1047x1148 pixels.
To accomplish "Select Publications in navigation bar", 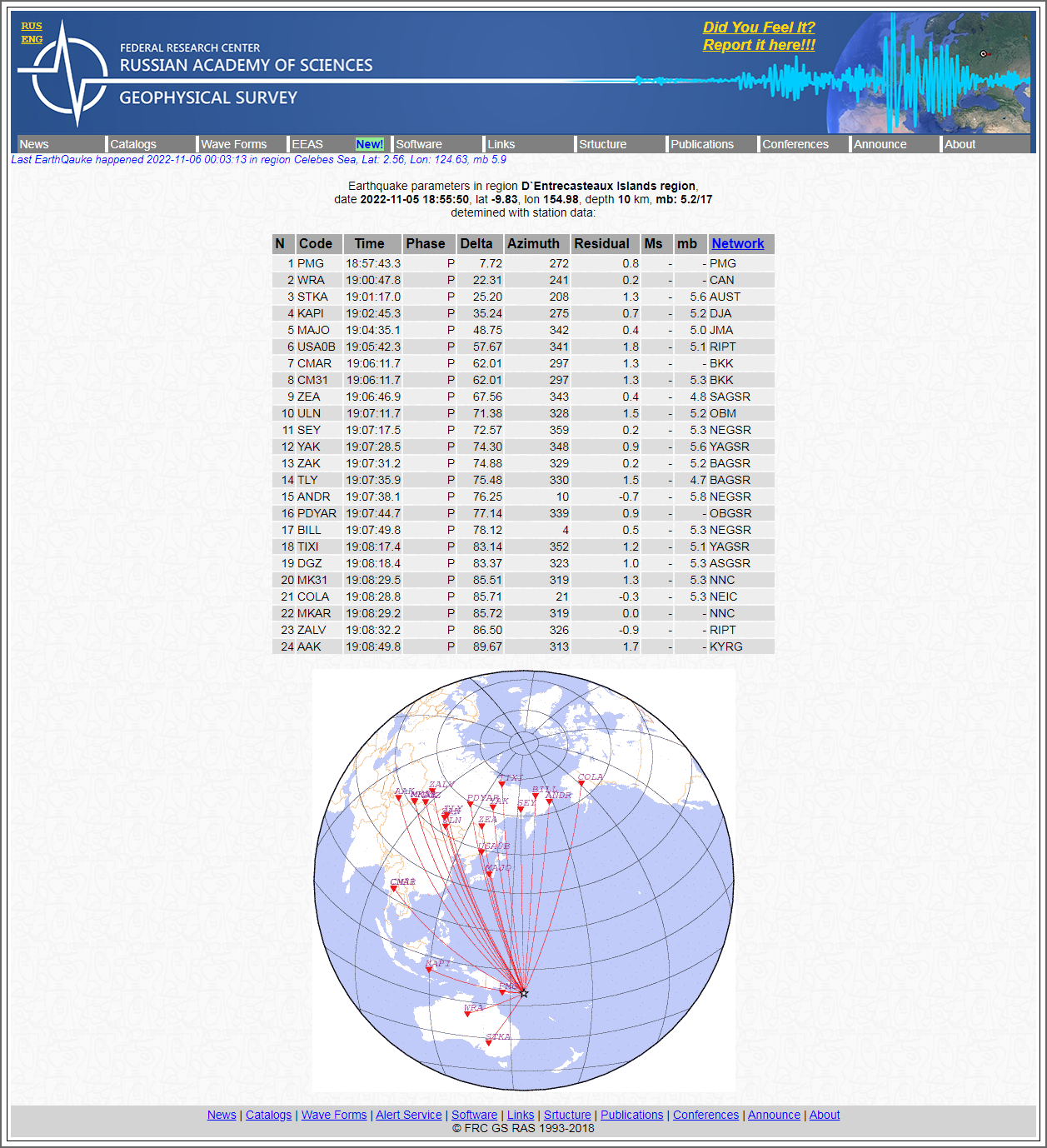I will pos(702,144).
